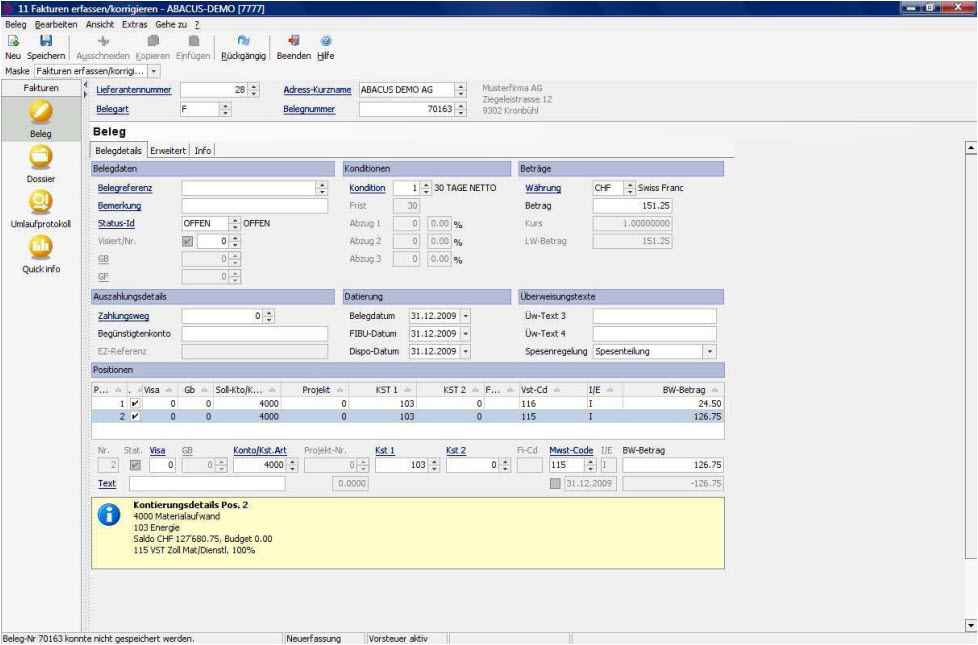Open the Umlaufprotokoll sidebar icon
Image resolution: width=978 pixels, height=645 pixels.
tap(41, 202)
